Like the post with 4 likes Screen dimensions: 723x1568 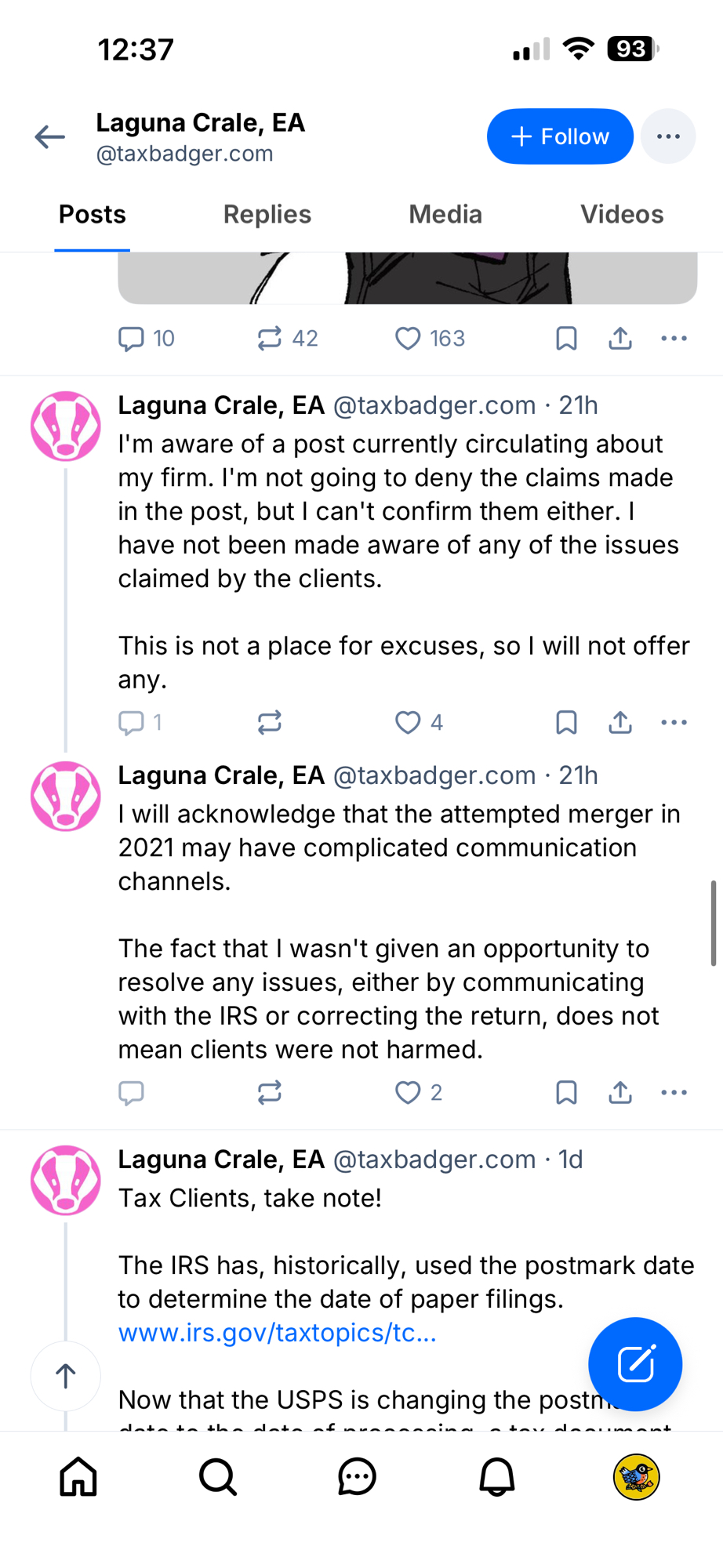tap(408, 722)
